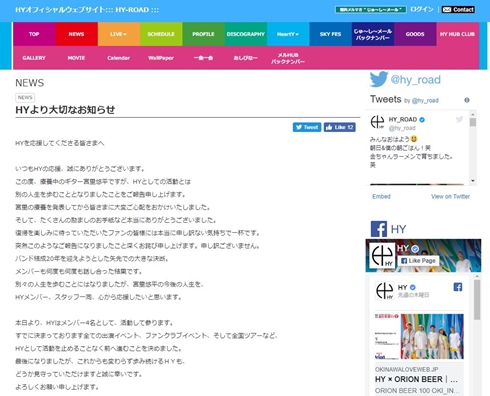The height and width of the screenshot is (396, 490).
Task: Click the HY_ROAD account name in tweet
Action: pyautogui.click(x=403, y=119)
